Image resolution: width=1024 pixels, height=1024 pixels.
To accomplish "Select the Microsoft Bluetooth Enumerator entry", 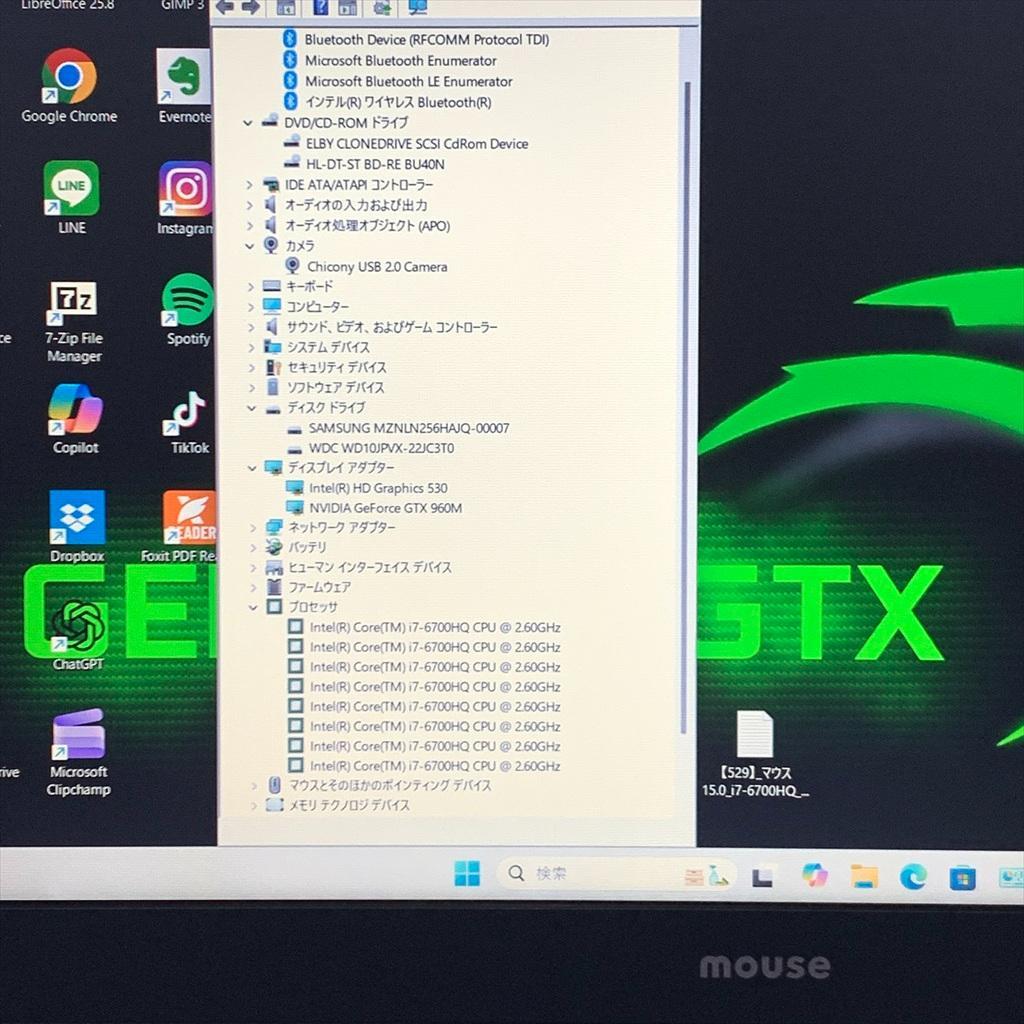I will coord(399,60).
